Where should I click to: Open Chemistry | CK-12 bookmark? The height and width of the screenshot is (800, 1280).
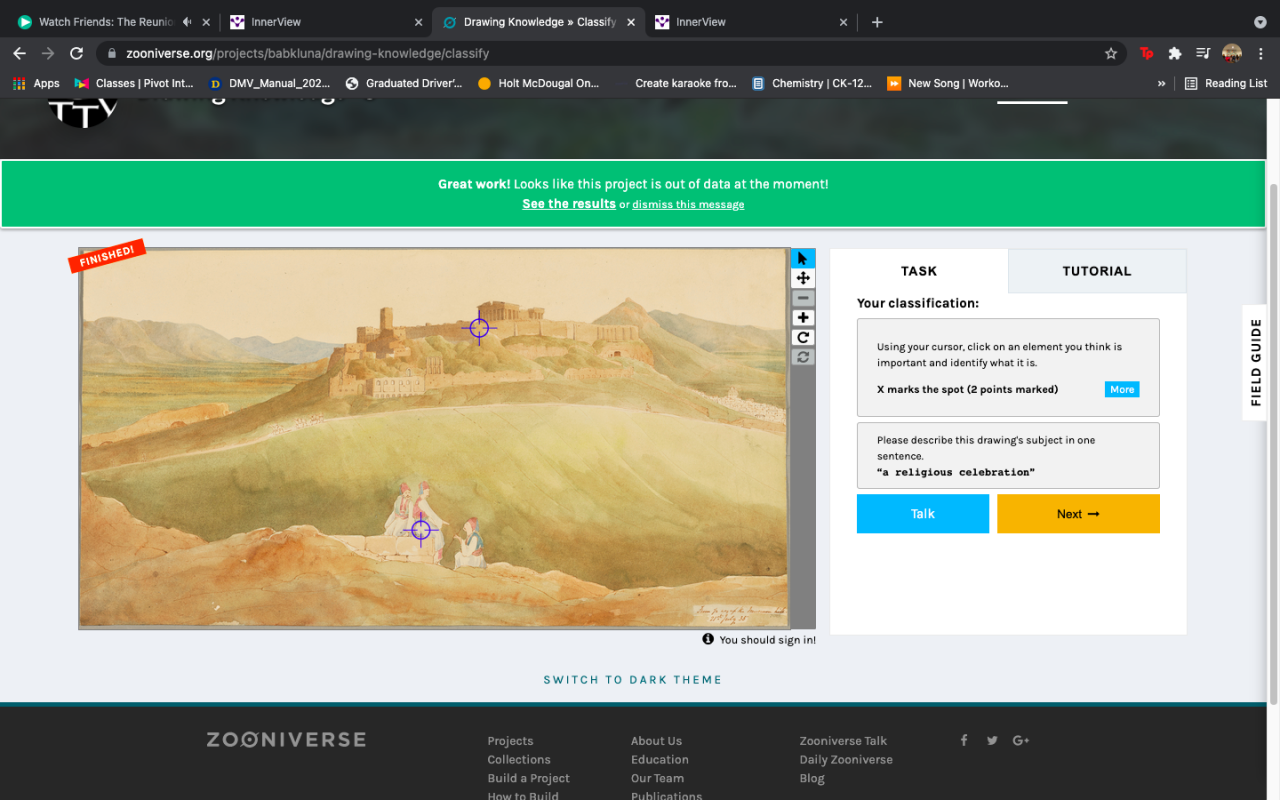pyautogui.click(x=812, y=83)
